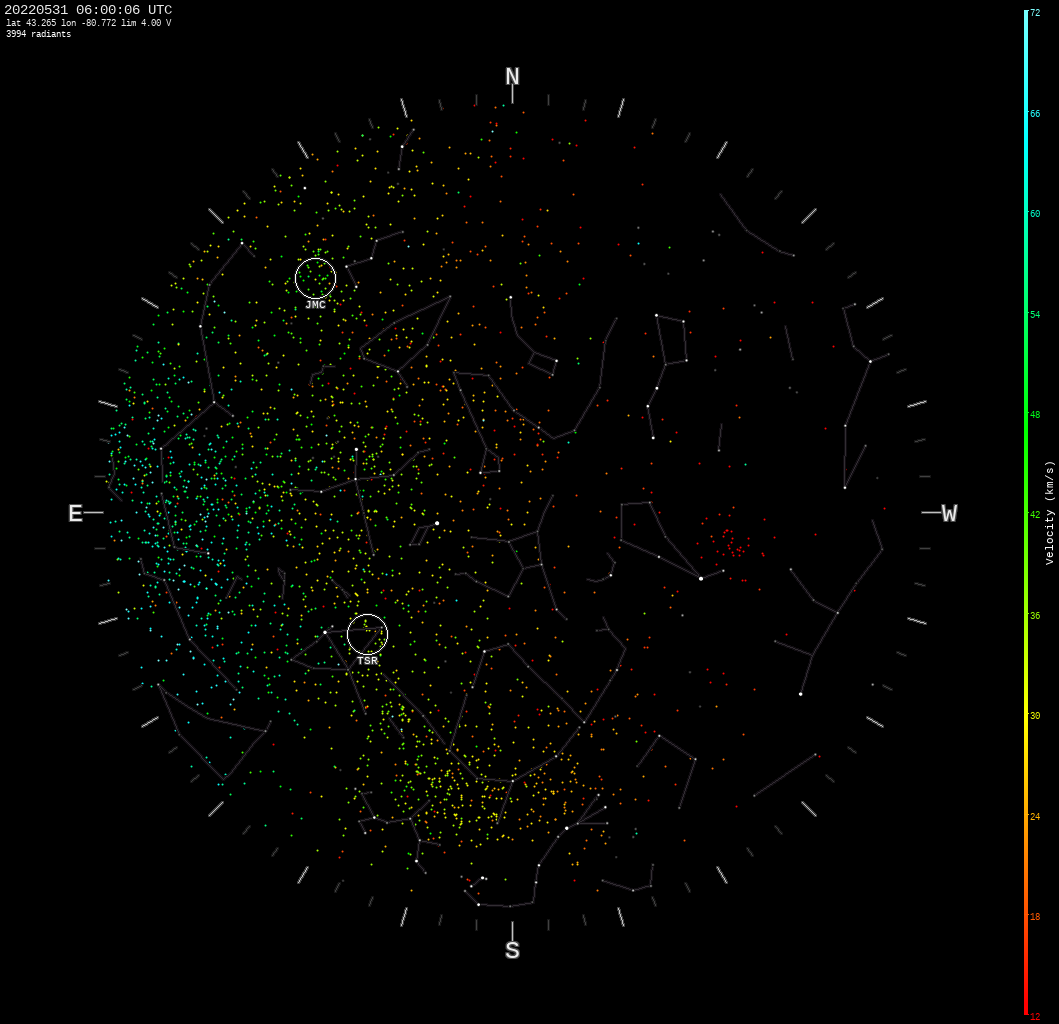
Task: Click the 48 km/s tick on color bar
Action: (x=1029, y=413)
